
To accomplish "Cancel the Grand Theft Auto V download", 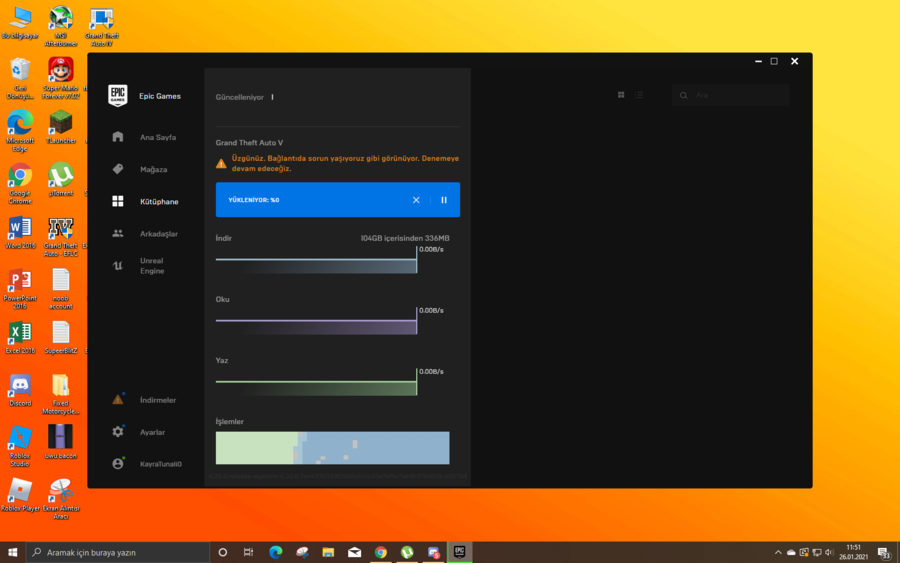I will click(416, 200).
